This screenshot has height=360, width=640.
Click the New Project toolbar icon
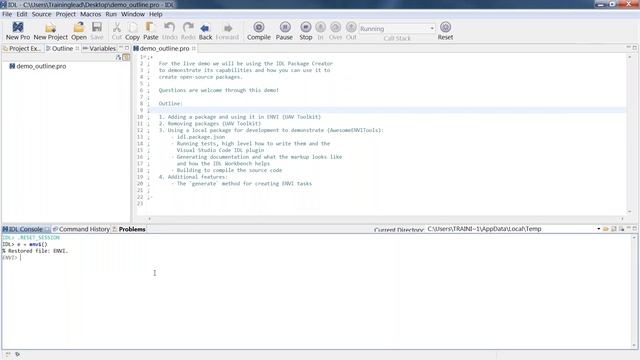coord(51,28)
